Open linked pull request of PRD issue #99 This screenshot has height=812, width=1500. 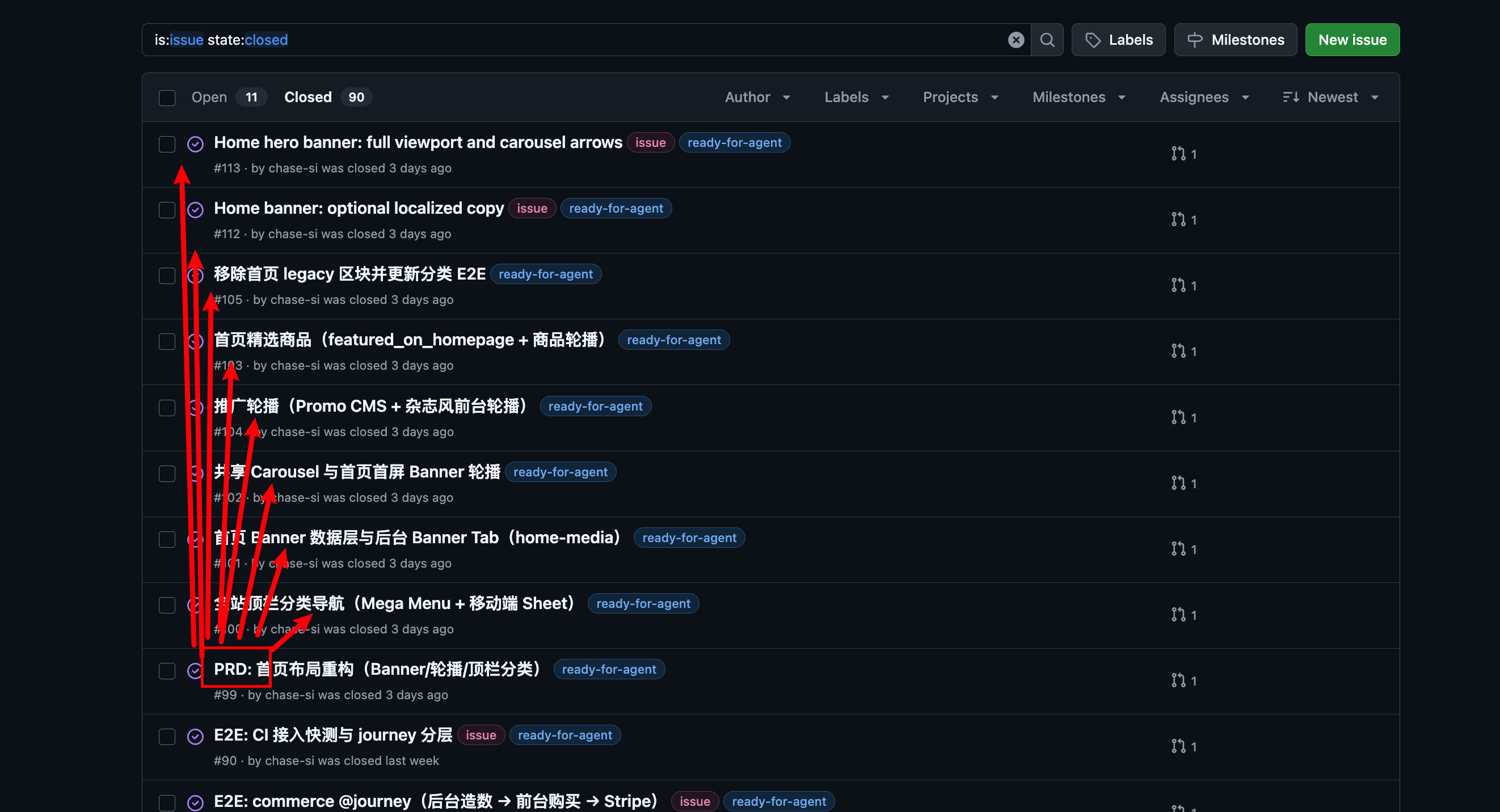click(x=1184, y=680)
